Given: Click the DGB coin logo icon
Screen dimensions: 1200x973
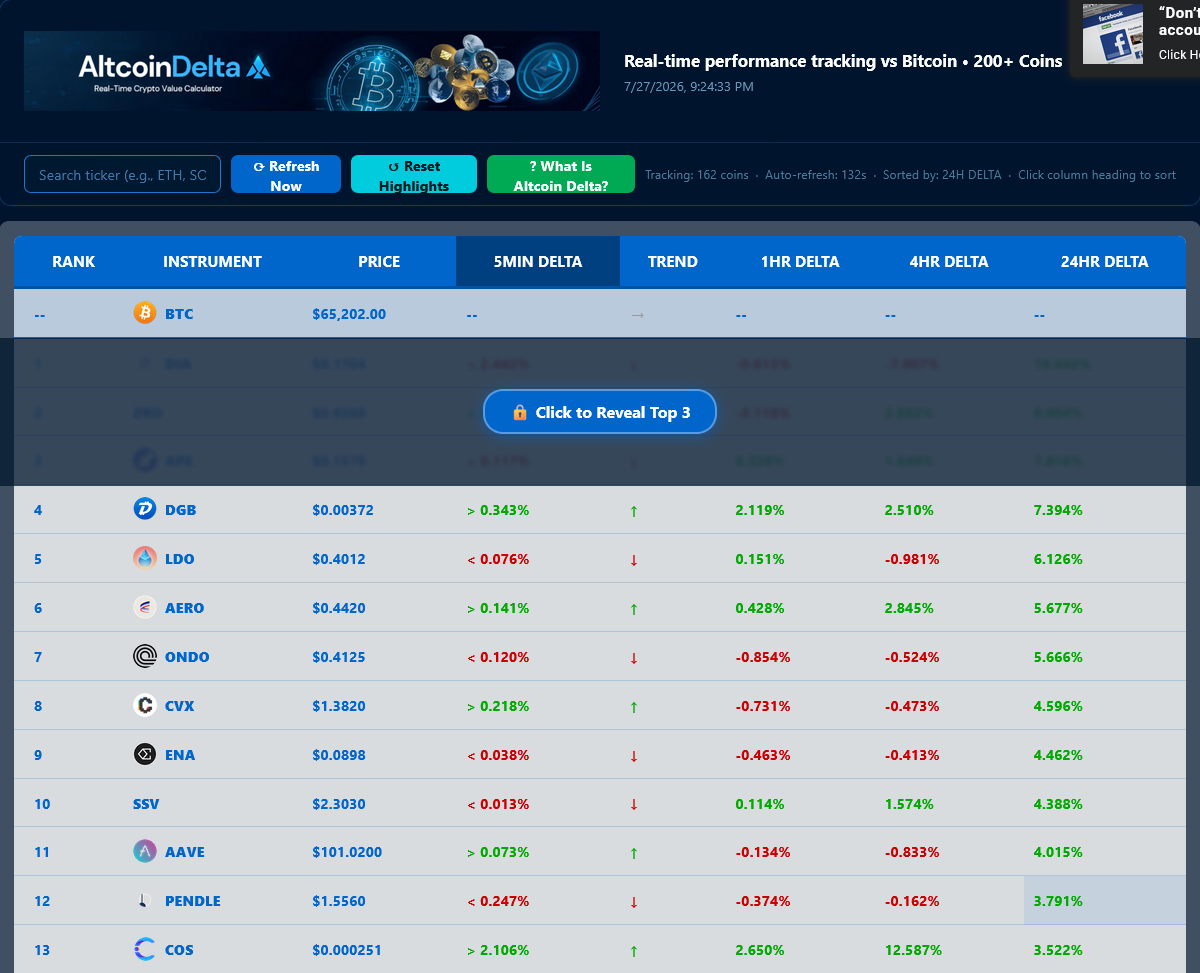Looking at the screenshot, I should tap(145, 509).
